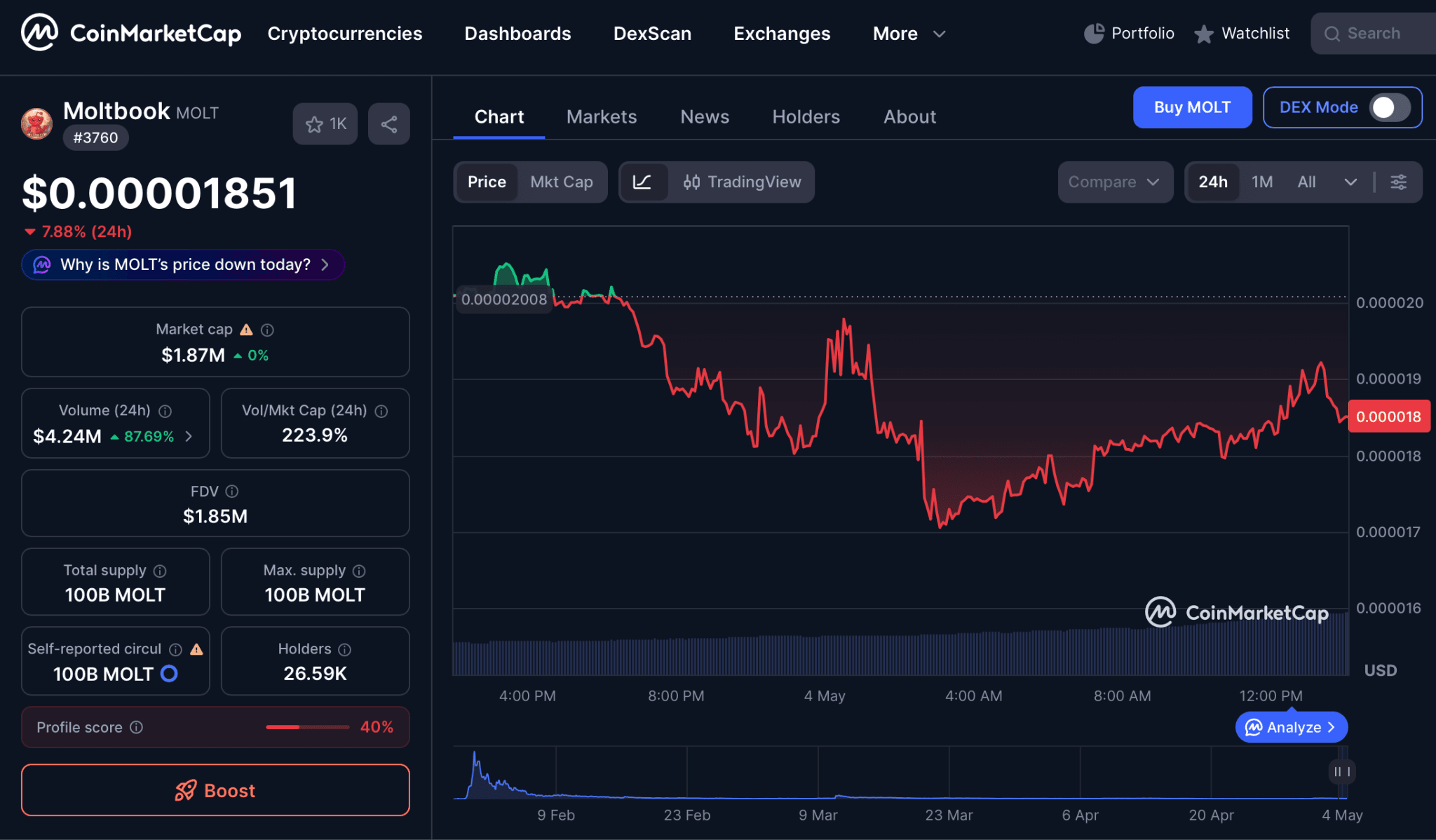Screen dimensions: 1436x840
Task: Click Self-reported circulating supply info icon
Action: tap(176, 649)
